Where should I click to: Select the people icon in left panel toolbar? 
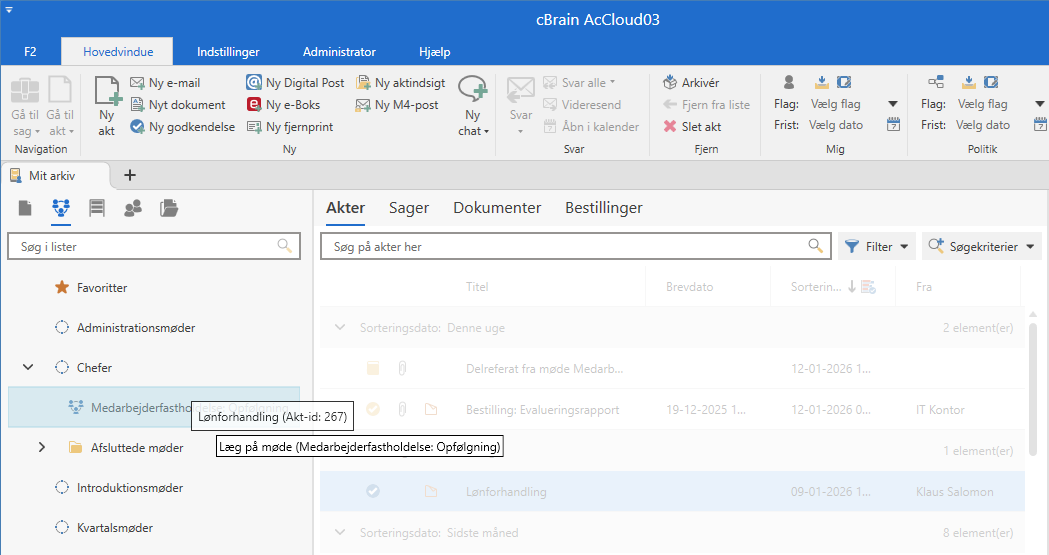pyautogui.click(x=133, y=209)
